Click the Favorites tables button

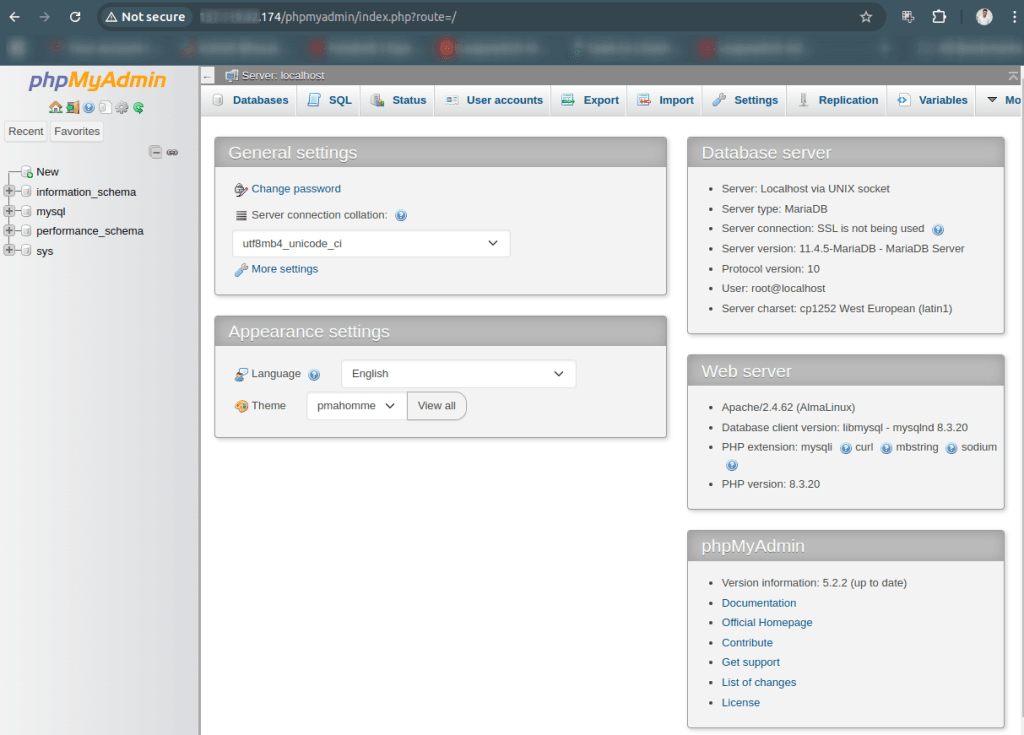click(x=77, y=131)
